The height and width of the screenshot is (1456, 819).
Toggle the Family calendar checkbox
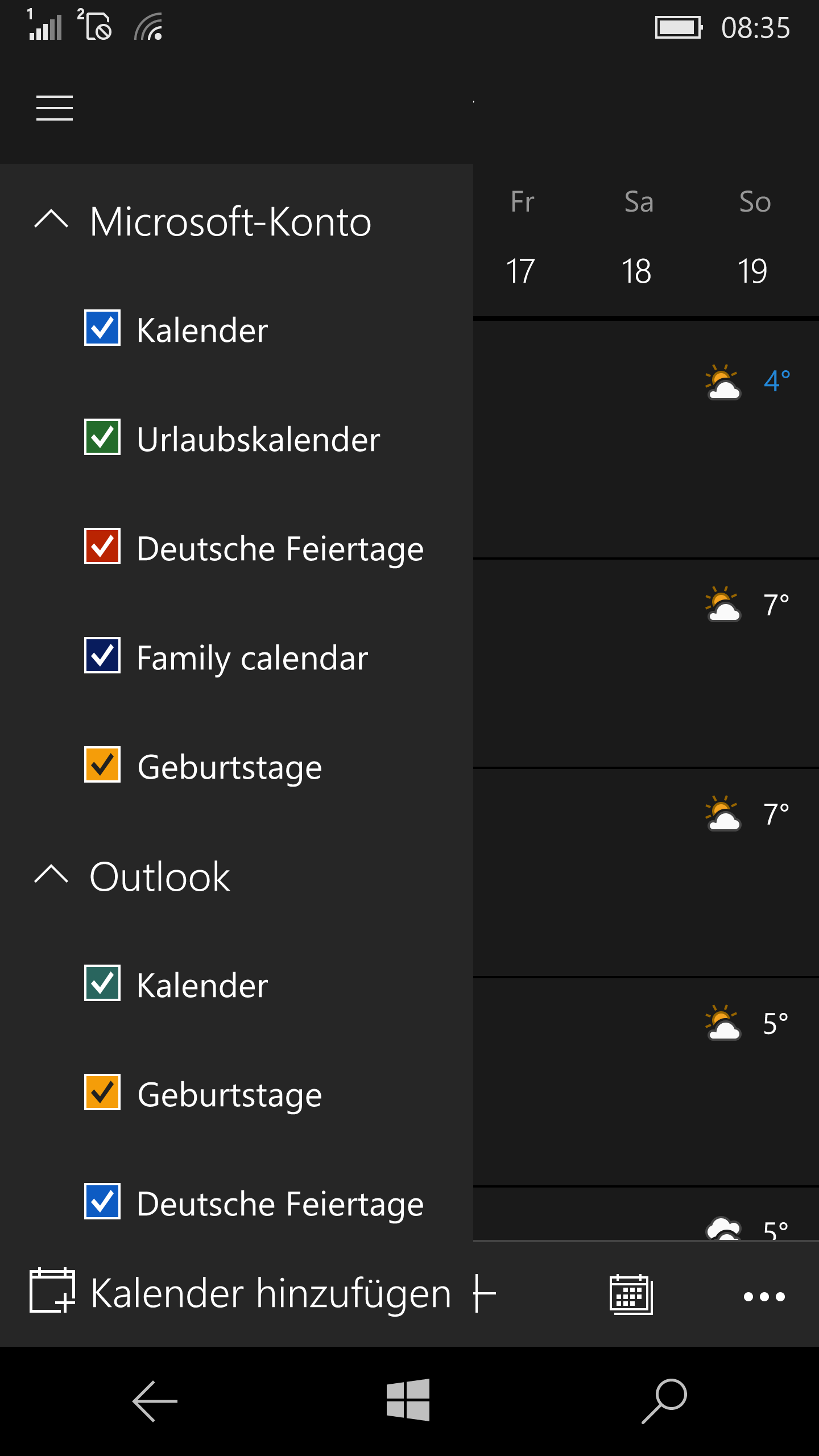pos(102,655)
